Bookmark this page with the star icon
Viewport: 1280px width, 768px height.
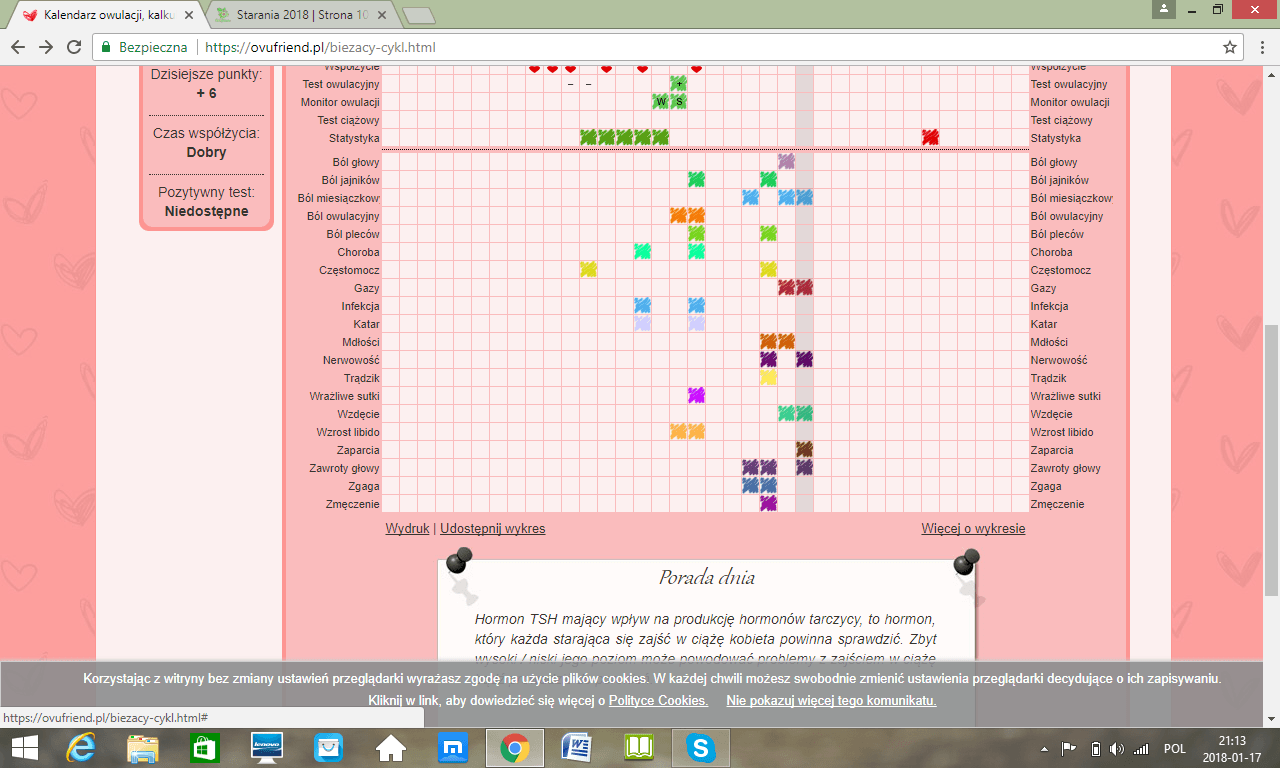(1229, 47)
